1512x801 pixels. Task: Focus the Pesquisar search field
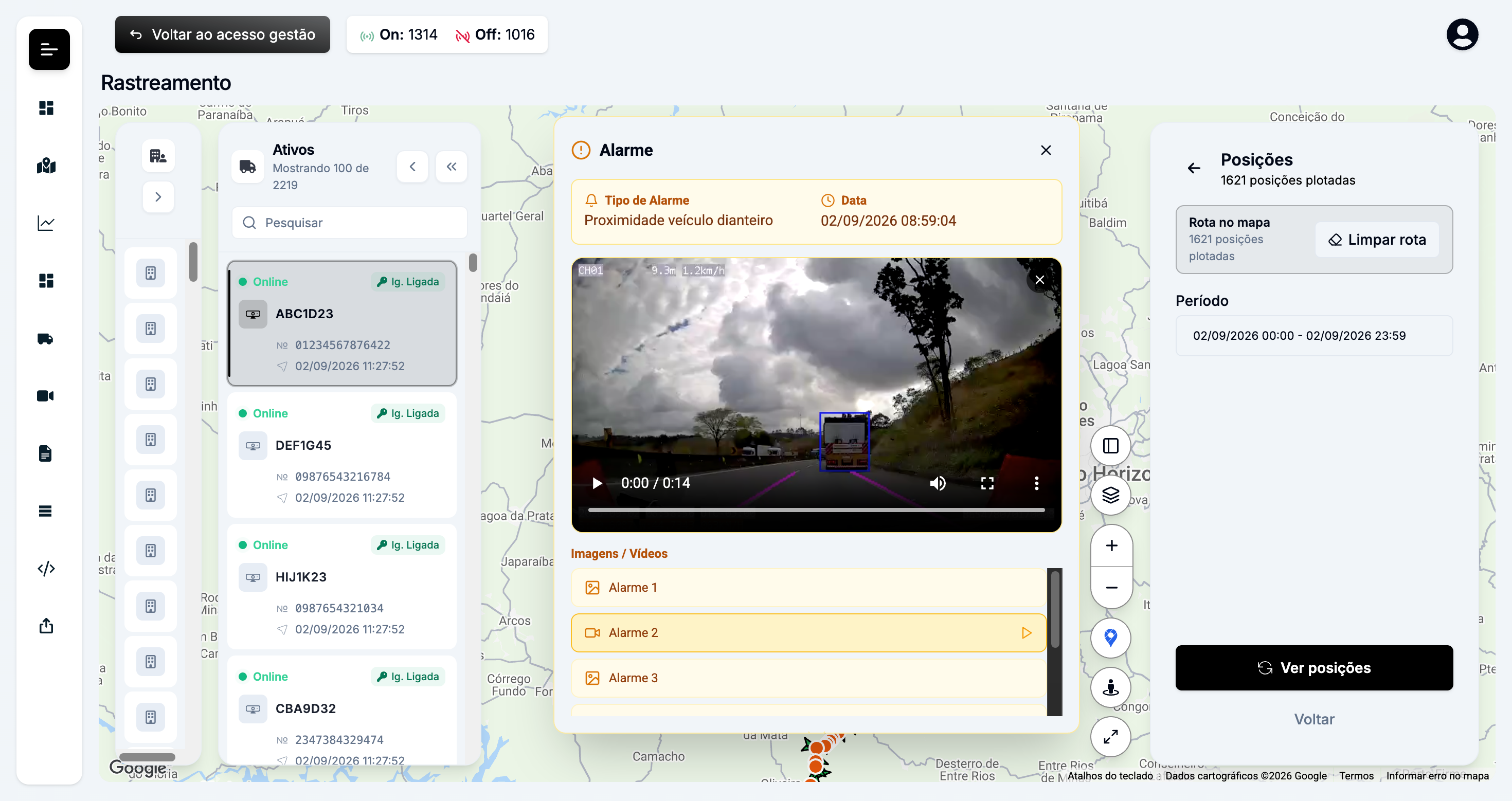pos(349,223)
